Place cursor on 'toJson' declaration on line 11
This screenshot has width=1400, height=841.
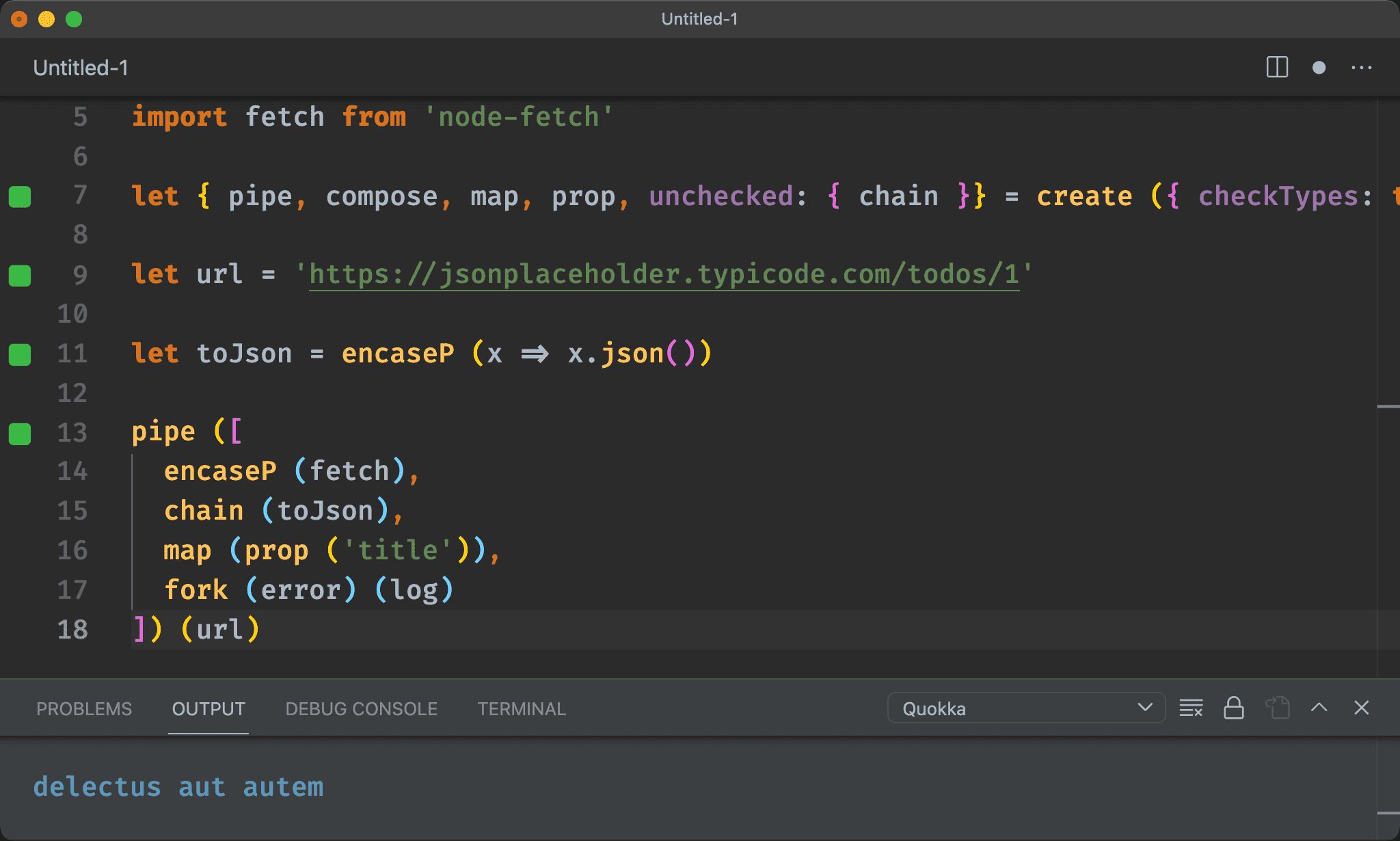tap(244, 353)
